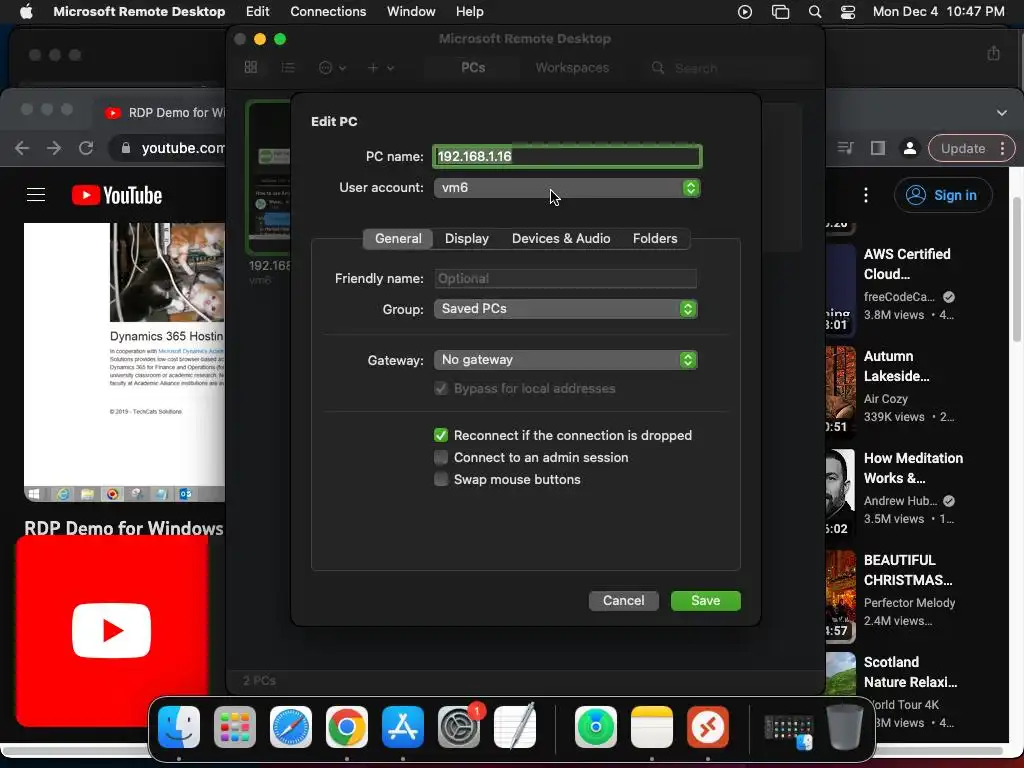Viewport: 1024px width, 768px height.
Task: Open BEAUTIFUL CHRISTMAS video title
Action: 908,570
